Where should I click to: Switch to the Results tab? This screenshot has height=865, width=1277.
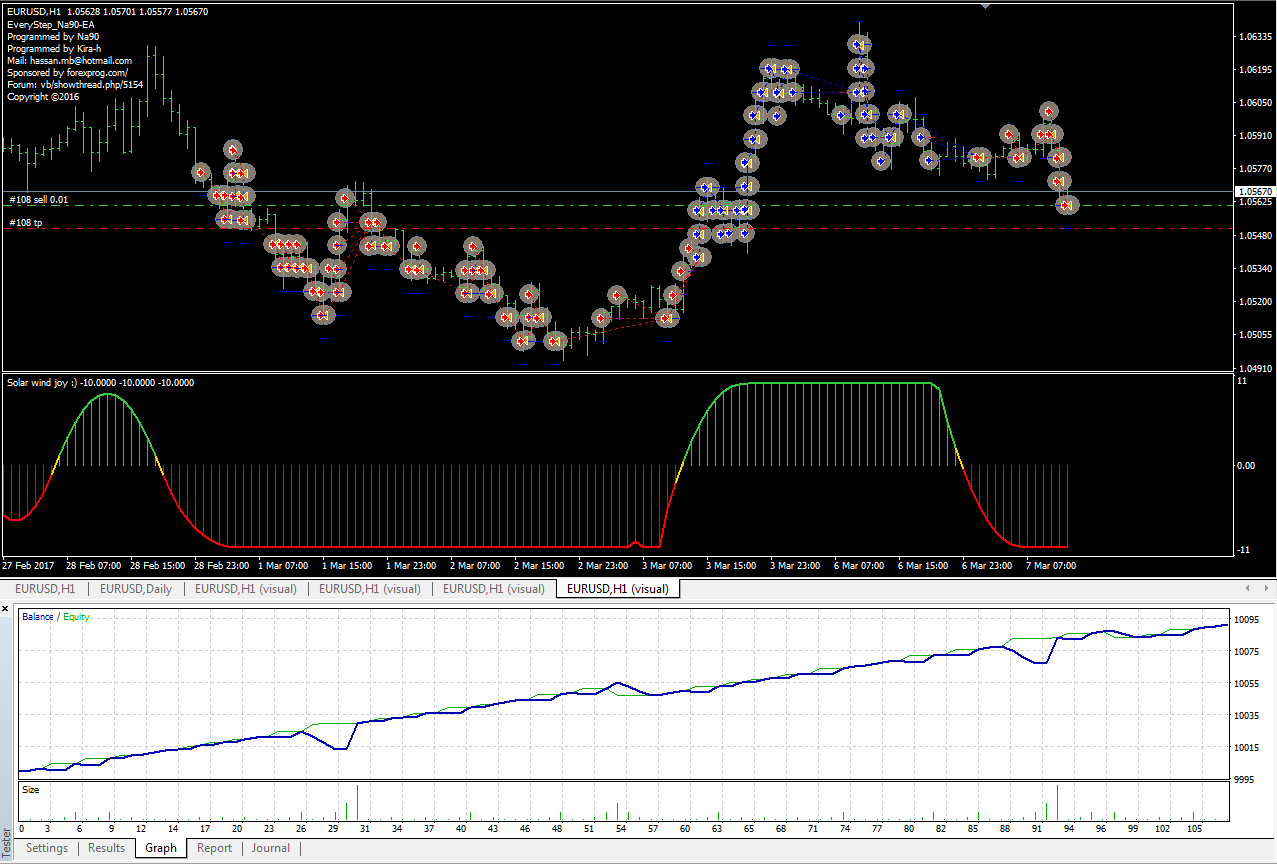pyautogui.click(x=107, y=848)
